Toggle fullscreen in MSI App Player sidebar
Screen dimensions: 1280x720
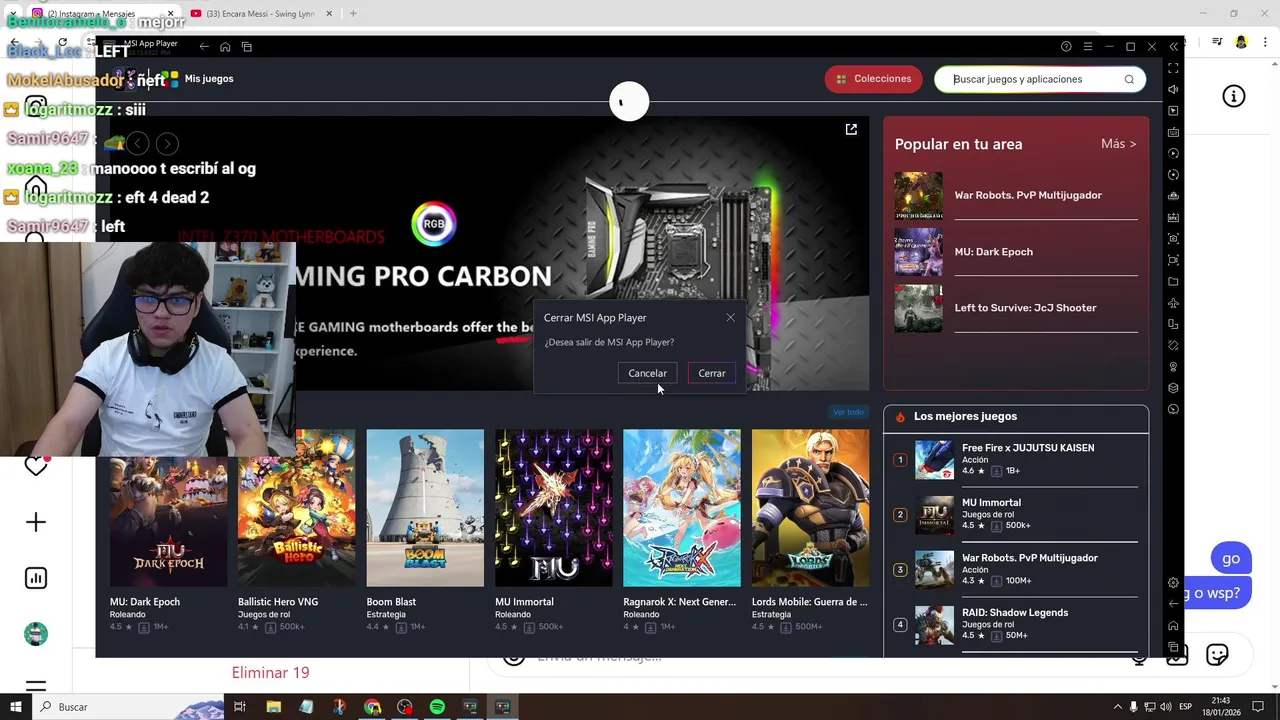[1173, 68]
